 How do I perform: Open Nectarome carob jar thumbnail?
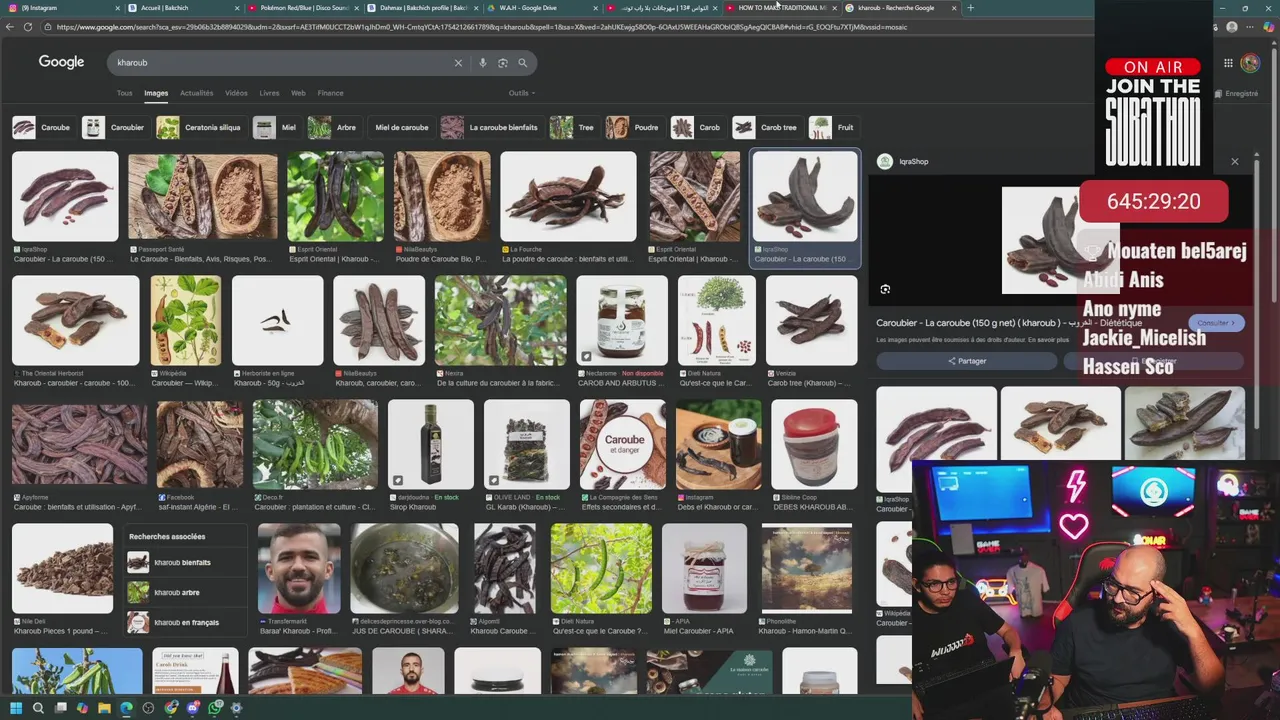pyautogui.click(x=622, y=321)
